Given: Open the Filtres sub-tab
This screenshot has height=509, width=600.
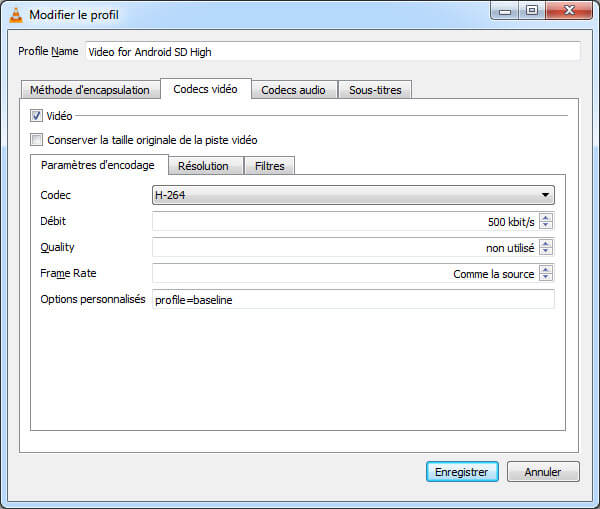Looking at the screenshot, I should point(269,166).
